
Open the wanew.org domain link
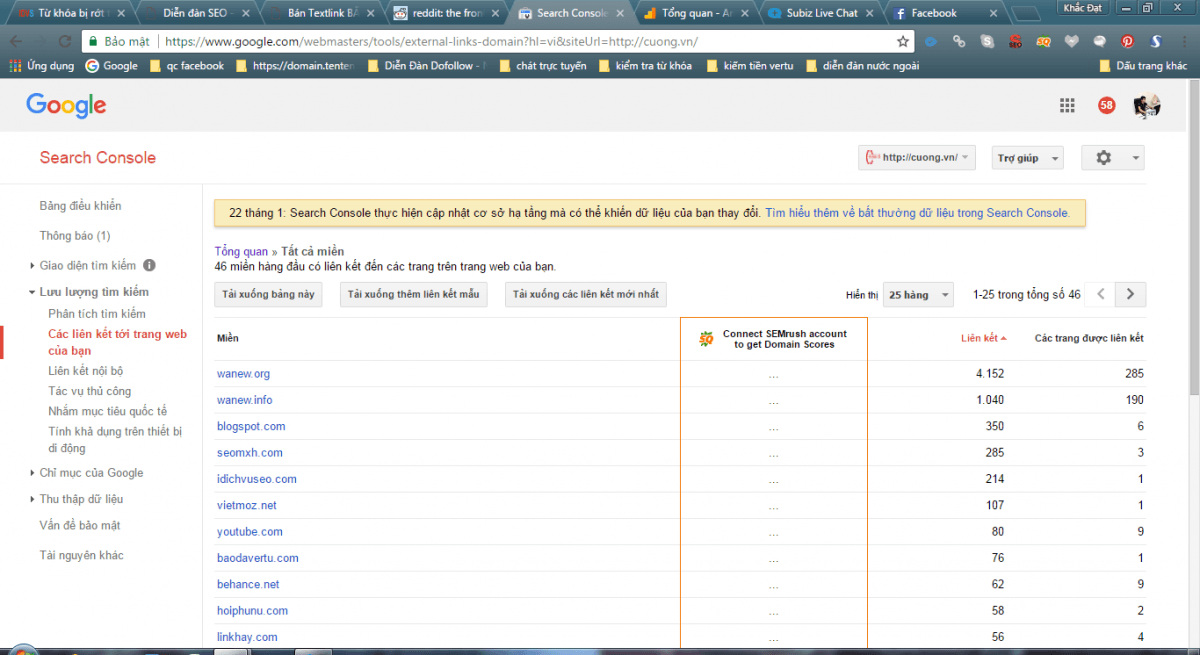coord(243,374)
